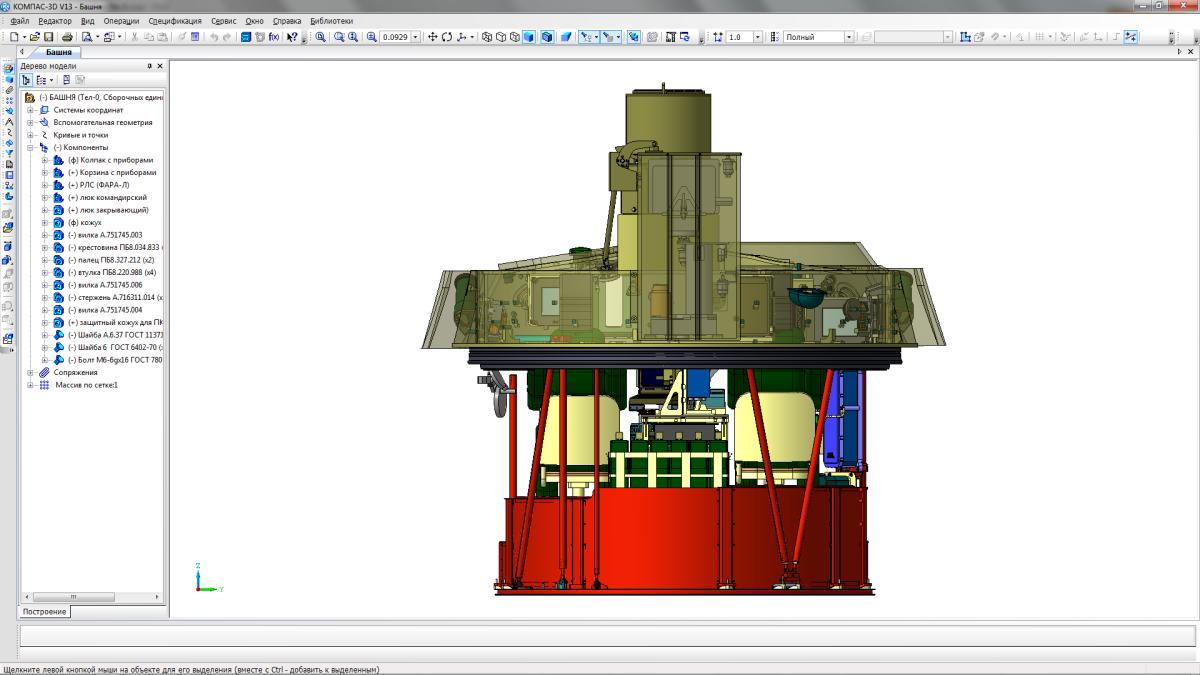
Task: Select the Rotate view tool
Action: (446, 37)
